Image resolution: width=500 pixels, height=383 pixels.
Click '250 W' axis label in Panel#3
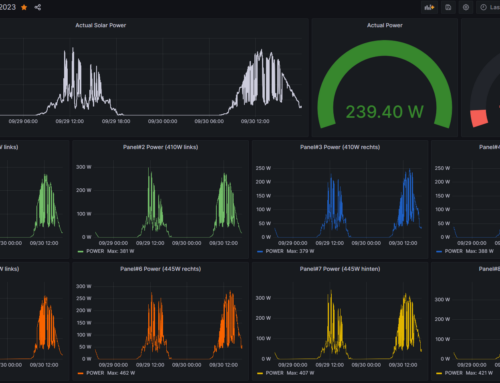pyautogui.click(x=263, y=168)
